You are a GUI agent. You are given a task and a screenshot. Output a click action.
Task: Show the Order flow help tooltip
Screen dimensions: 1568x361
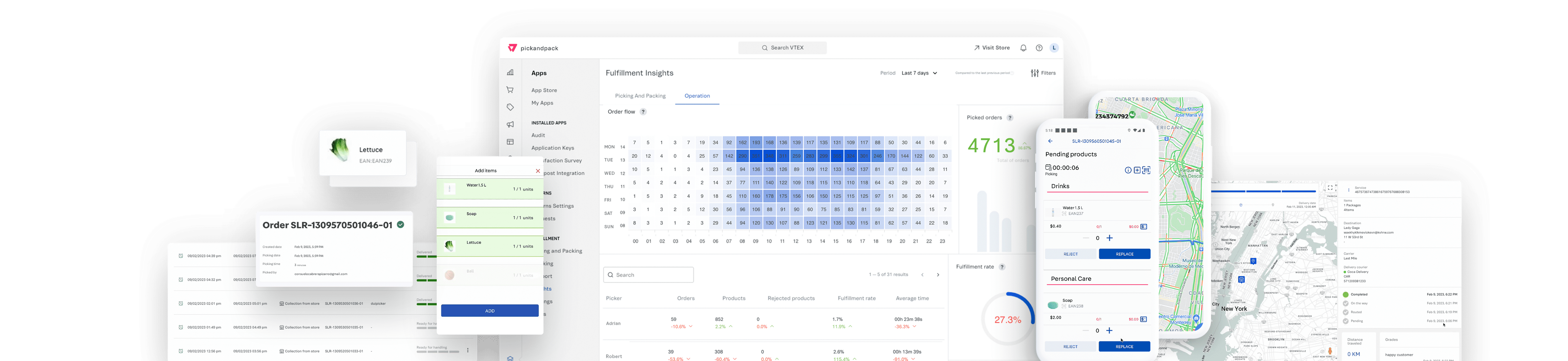643,112
